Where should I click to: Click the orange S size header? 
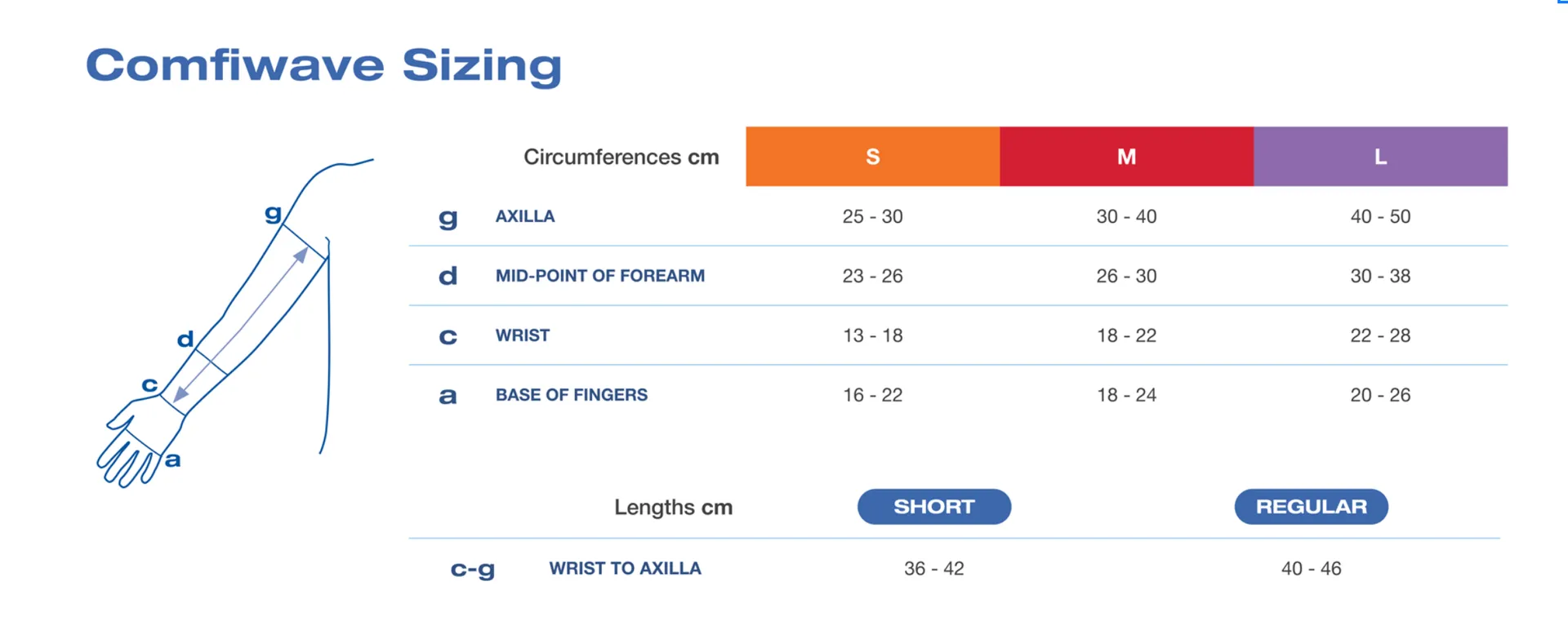click(x=872, y=157)
